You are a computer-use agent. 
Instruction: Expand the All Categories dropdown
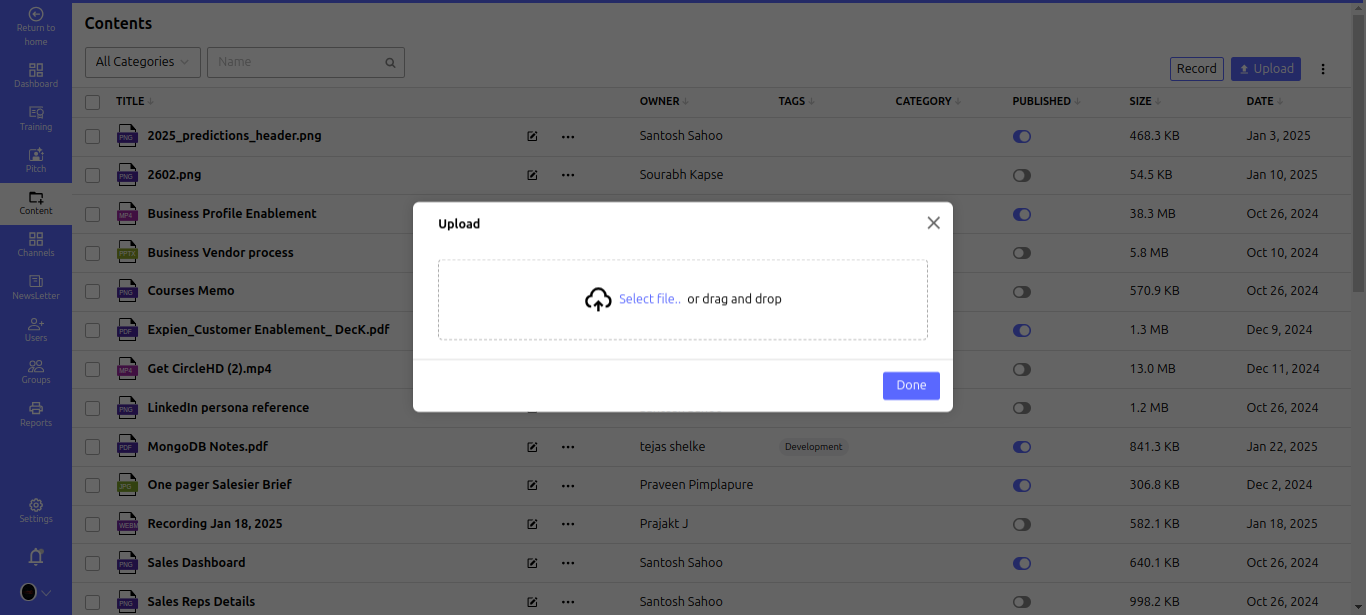tap(142, 62)
